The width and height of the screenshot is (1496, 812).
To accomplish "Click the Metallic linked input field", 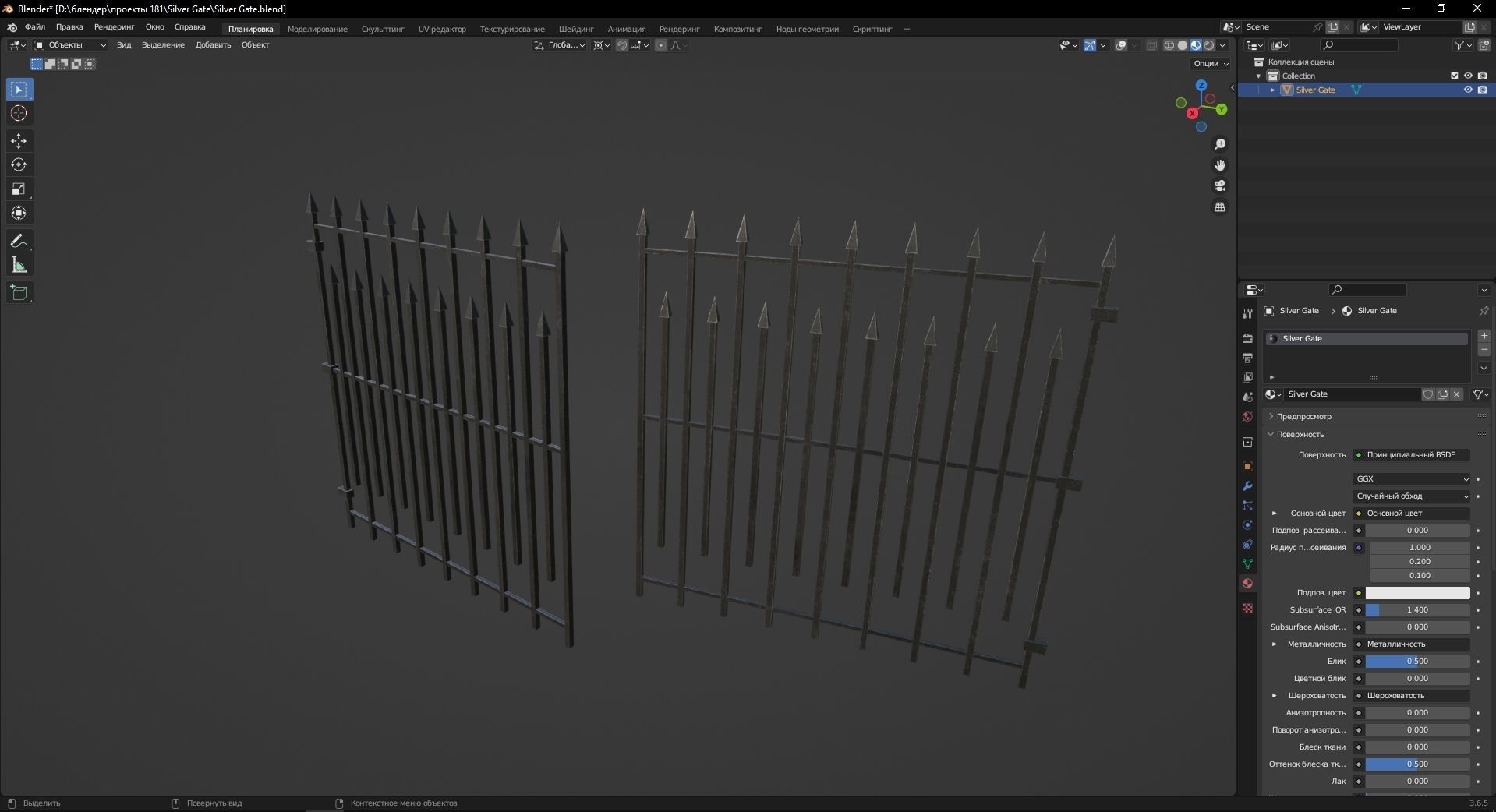I will click(1412, 644).
